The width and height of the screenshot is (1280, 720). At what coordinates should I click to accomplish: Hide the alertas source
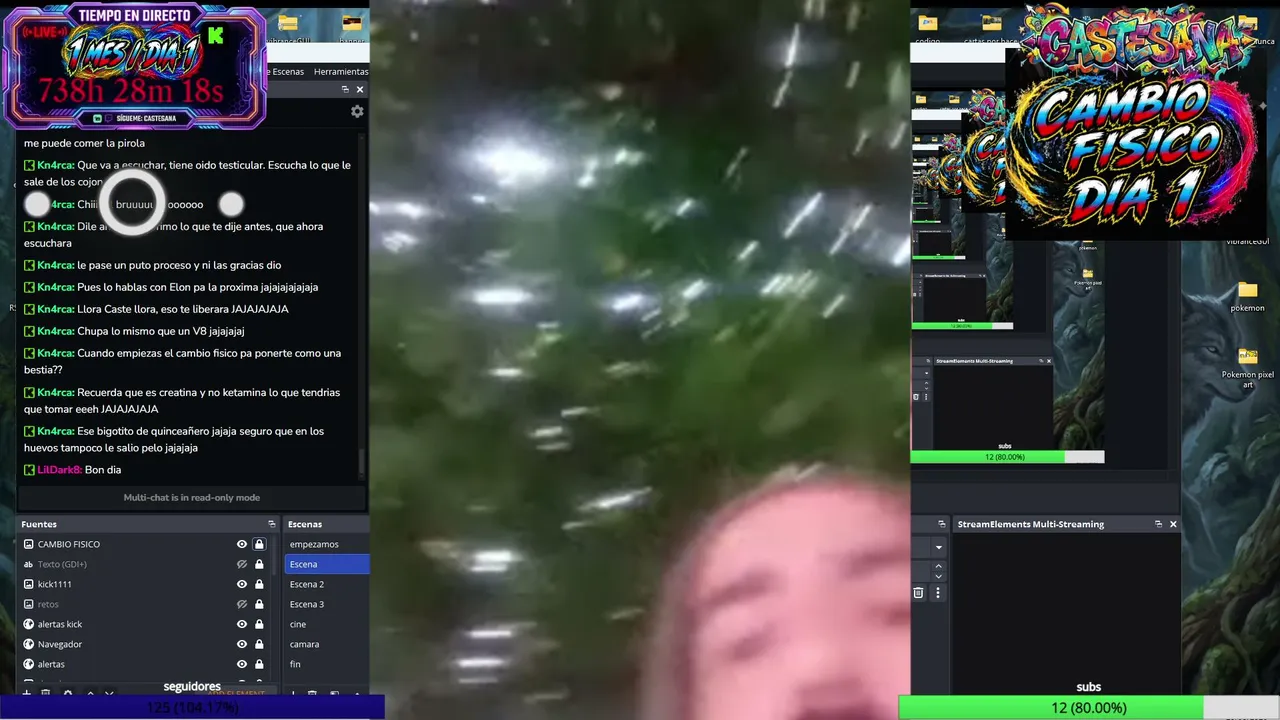coord(241,664)
